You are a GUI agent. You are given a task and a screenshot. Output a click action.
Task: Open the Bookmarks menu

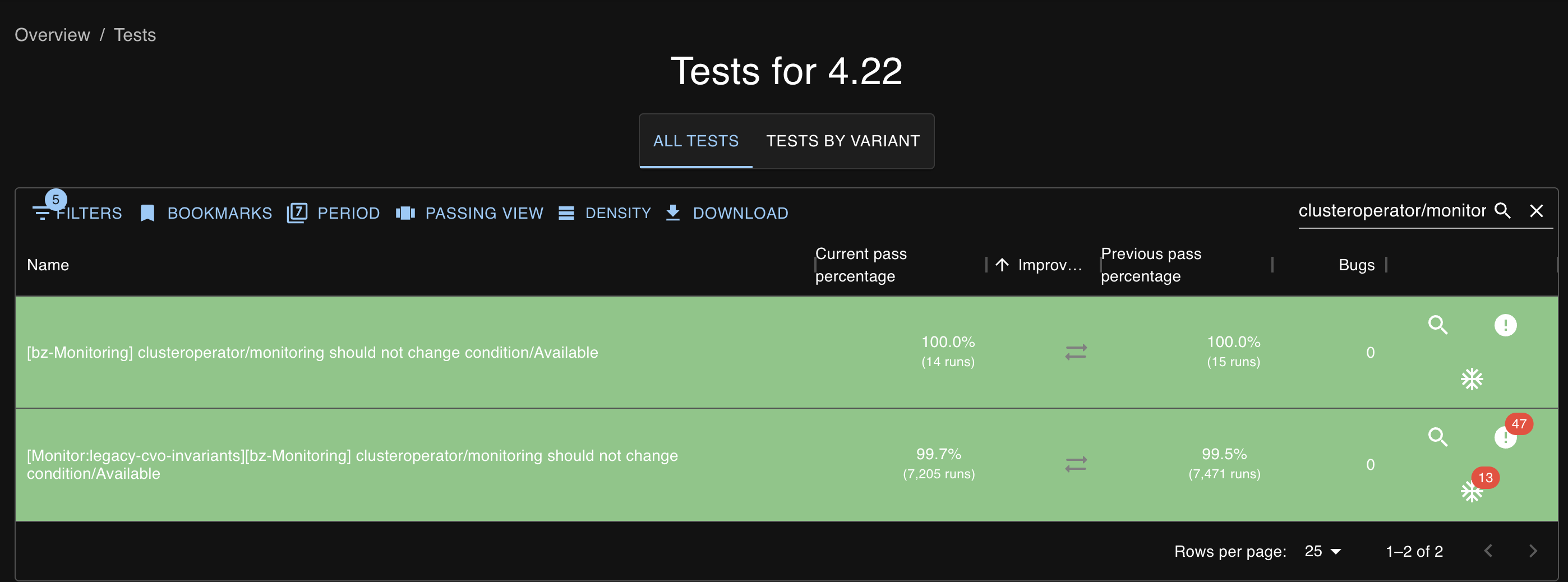click(206, 213)
